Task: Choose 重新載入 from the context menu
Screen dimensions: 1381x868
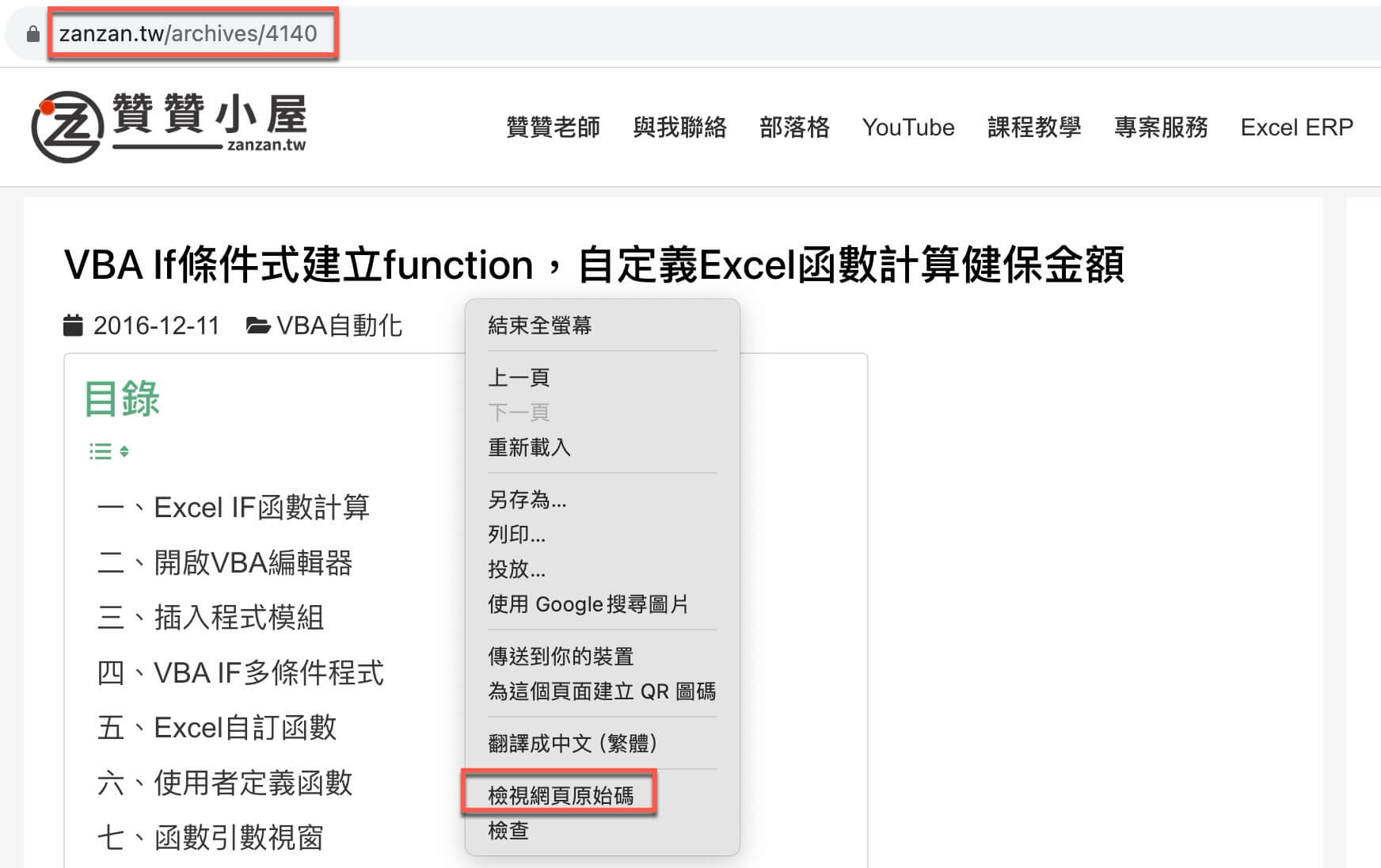Action: (x=603, y=447)
